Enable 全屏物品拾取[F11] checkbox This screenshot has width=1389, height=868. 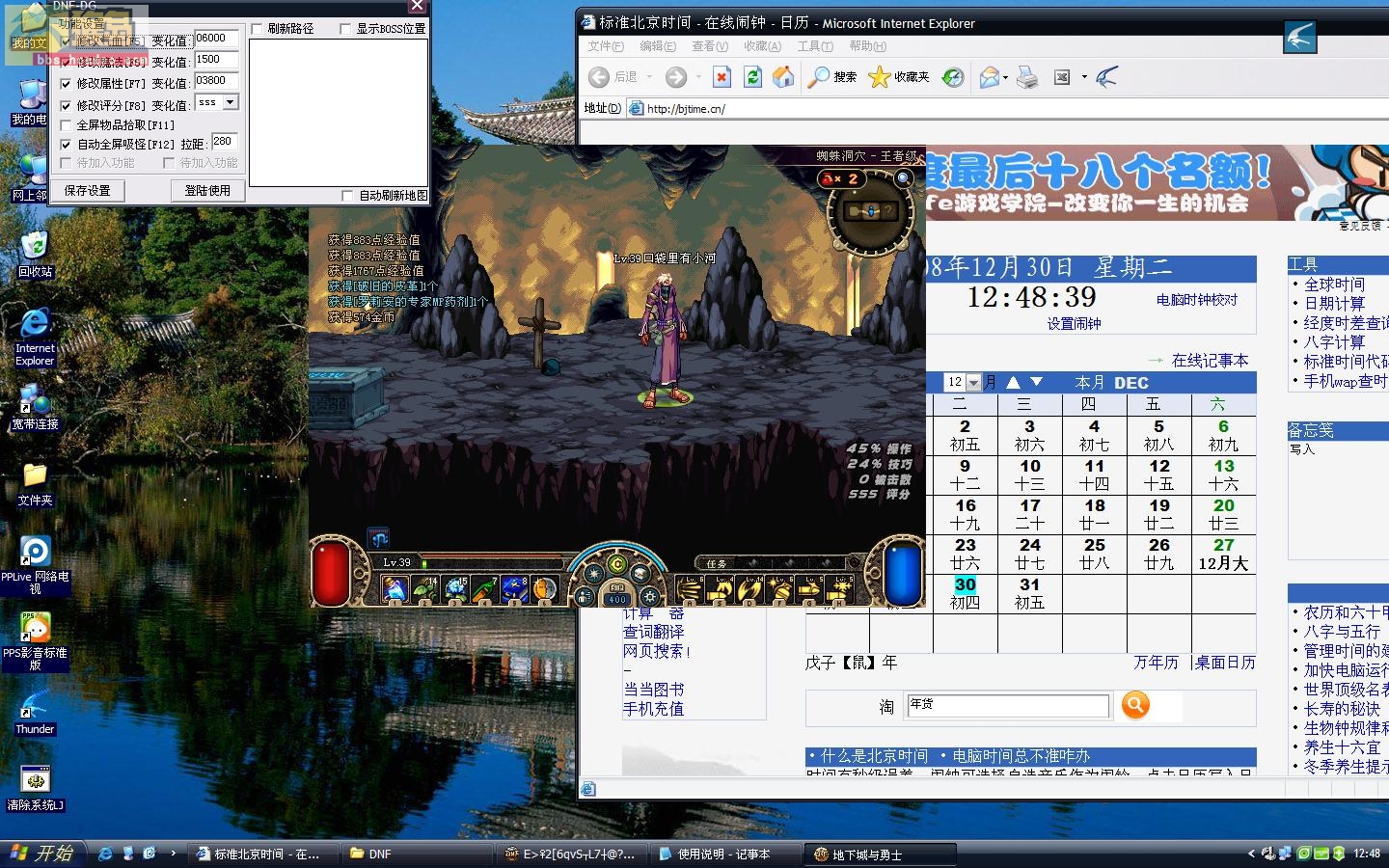(66, 125)
